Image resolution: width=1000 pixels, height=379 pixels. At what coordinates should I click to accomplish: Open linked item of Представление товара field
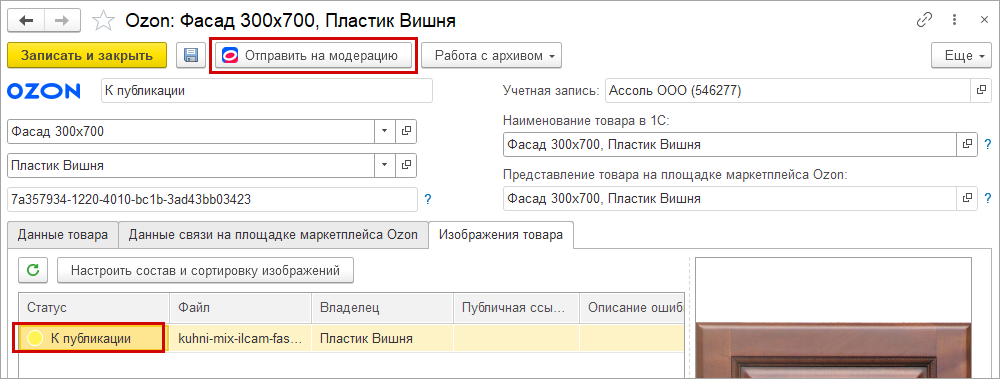coord(967,198)
